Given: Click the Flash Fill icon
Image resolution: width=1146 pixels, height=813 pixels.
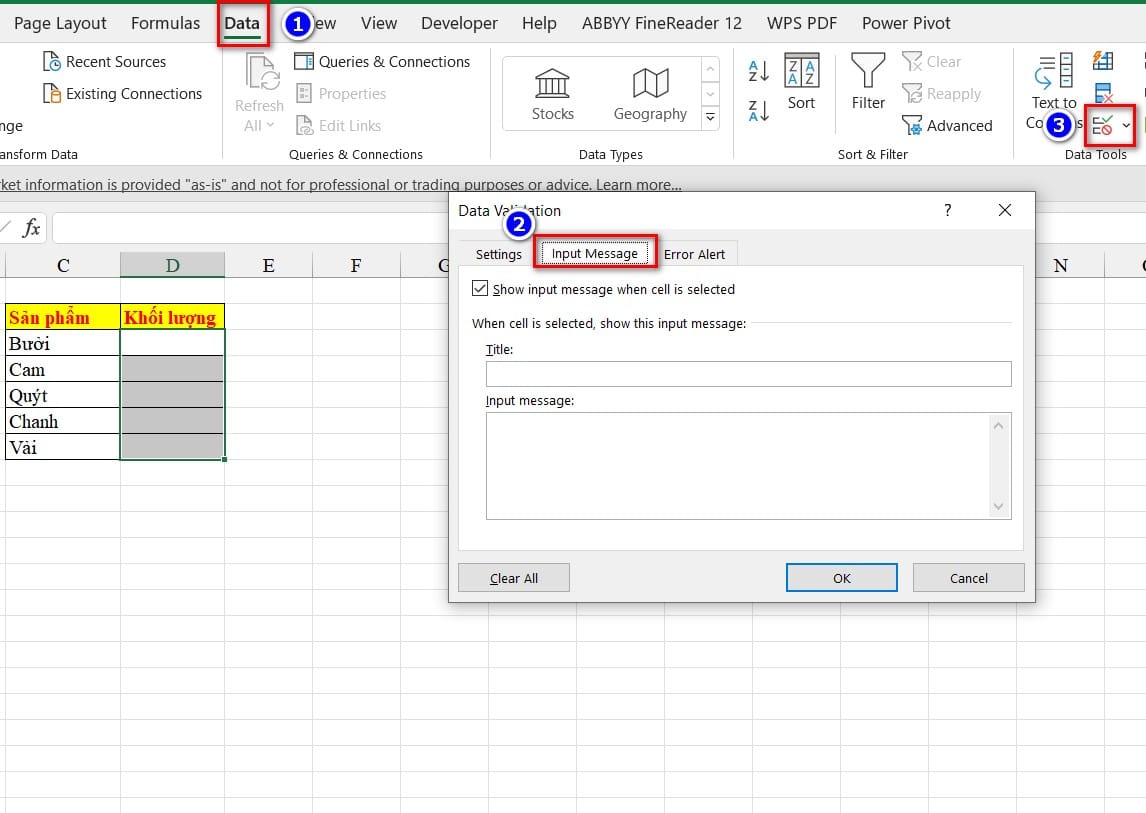Looking at the screenshot, I should click(1103, 60).
